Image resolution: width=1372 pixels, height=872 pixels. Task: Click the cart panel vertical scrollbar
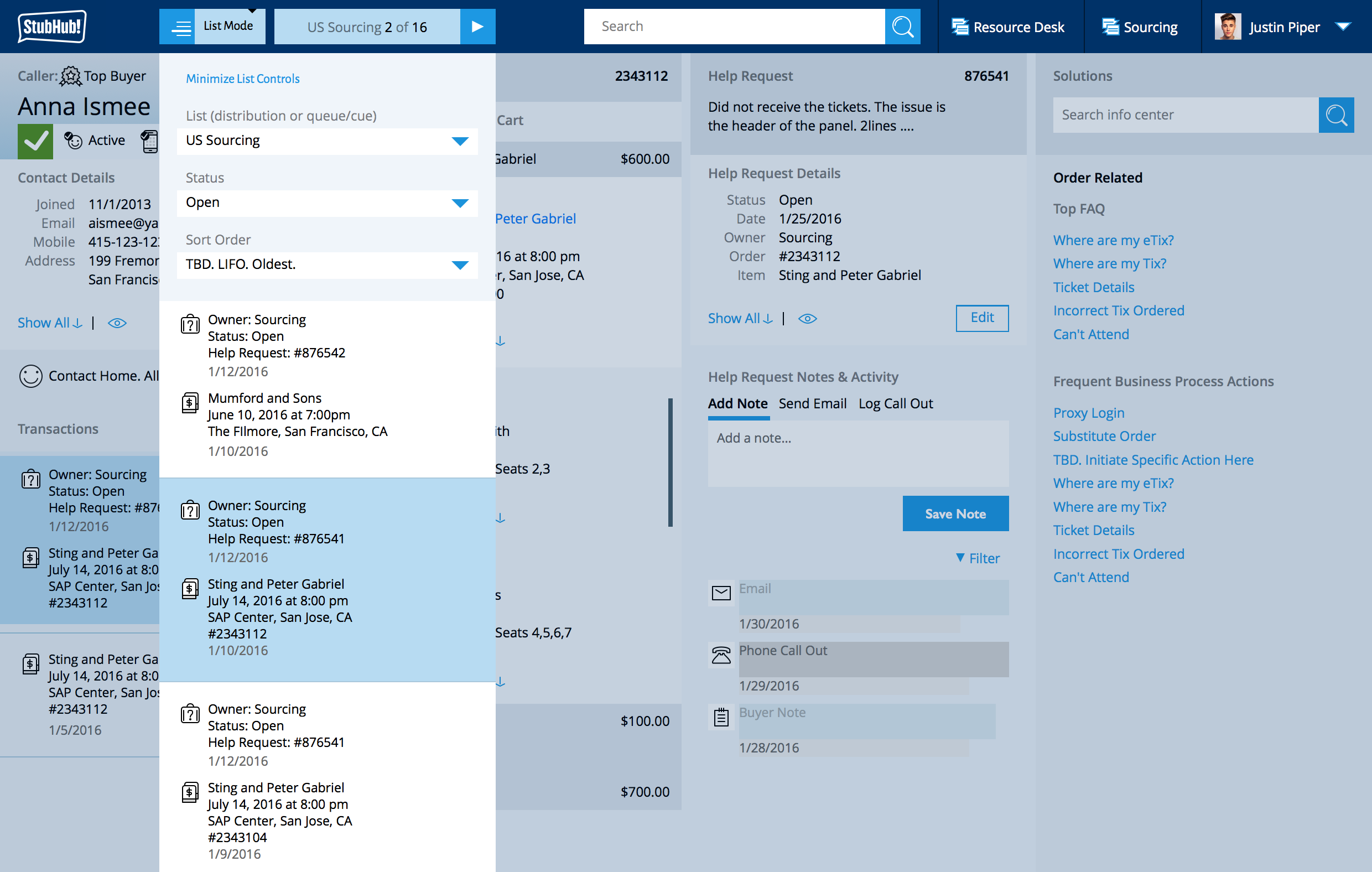click(671, 462)
